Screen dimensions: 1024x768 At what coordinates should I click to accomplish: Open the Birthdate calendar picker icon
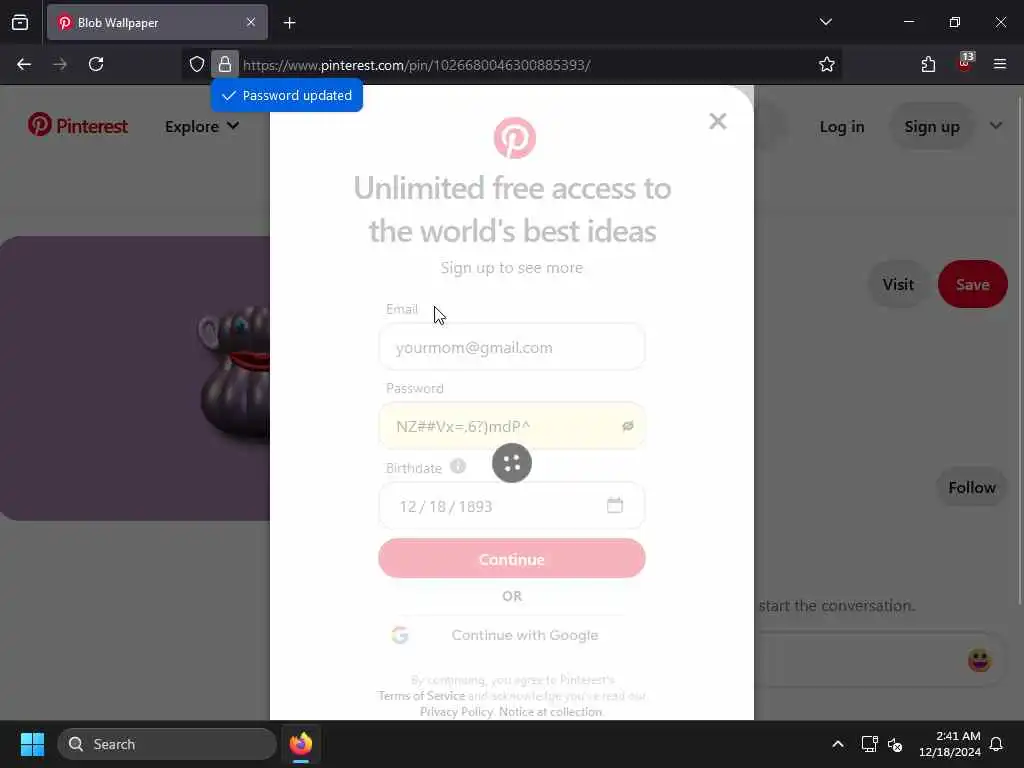pyautogui.click(x=615, y=505)
